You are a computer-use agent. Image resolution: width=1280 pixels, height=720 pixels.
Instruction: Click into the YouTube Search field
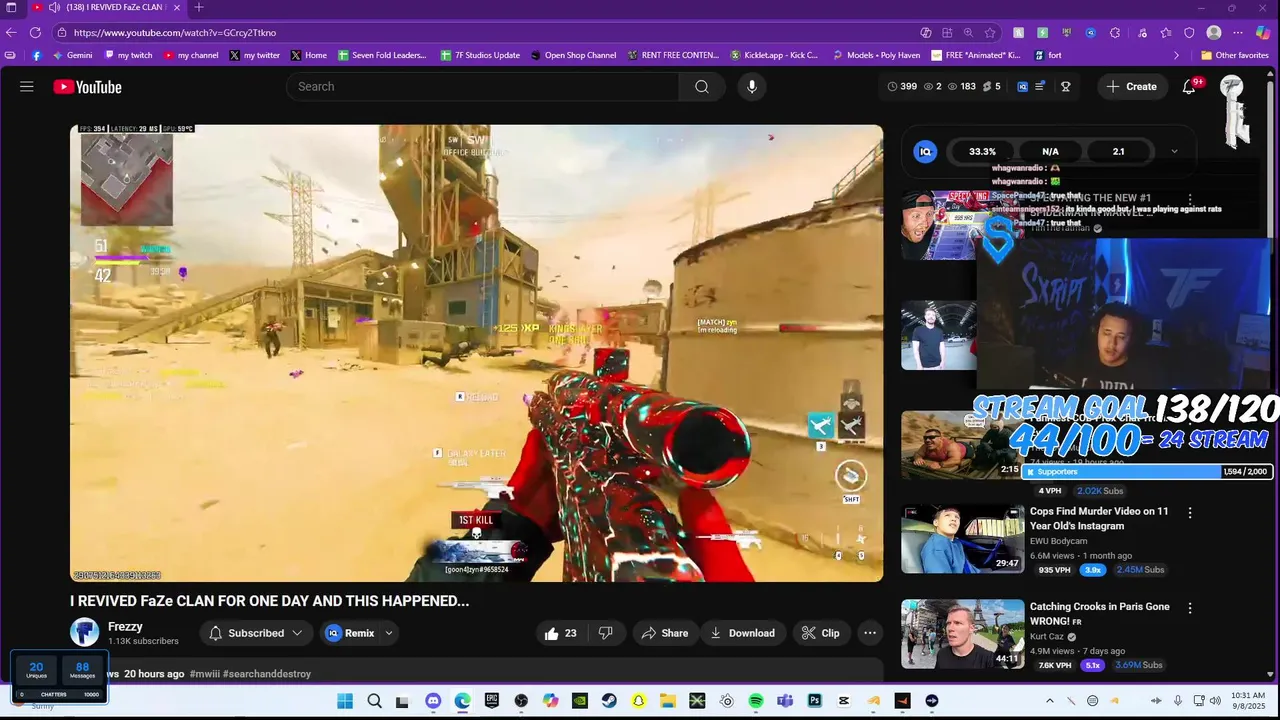pos(482,87)
